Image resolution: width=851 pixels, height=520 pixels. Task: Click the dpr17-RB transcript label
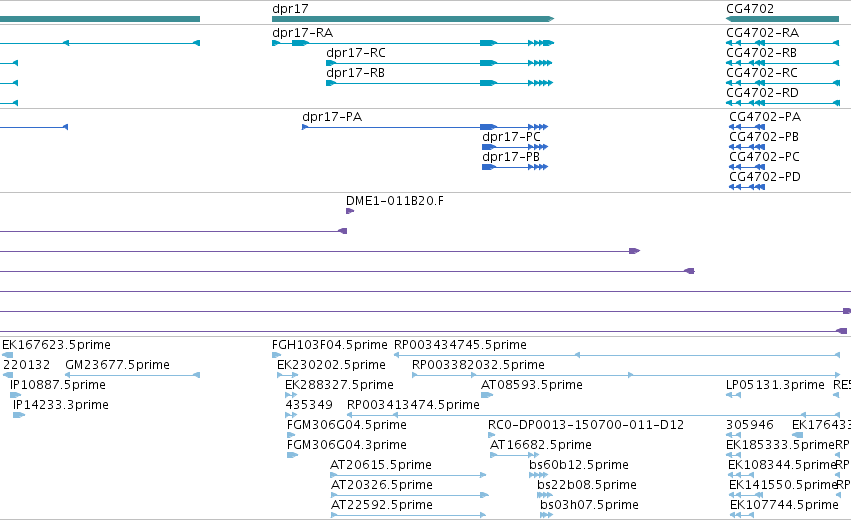355,73
